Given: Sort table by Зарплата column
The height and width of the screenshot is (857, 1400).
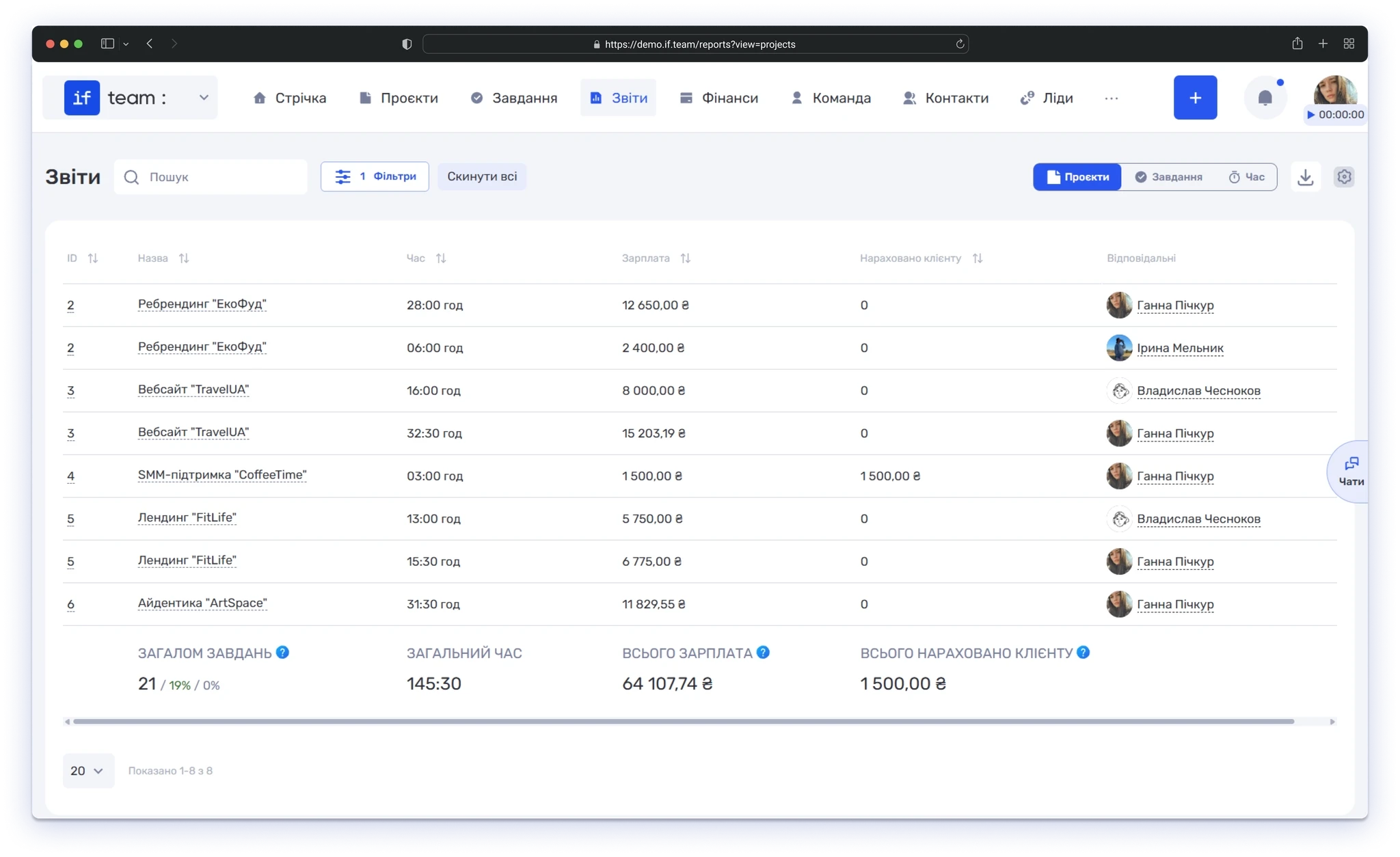Looking at the screenshot, I should pos(685,258).
